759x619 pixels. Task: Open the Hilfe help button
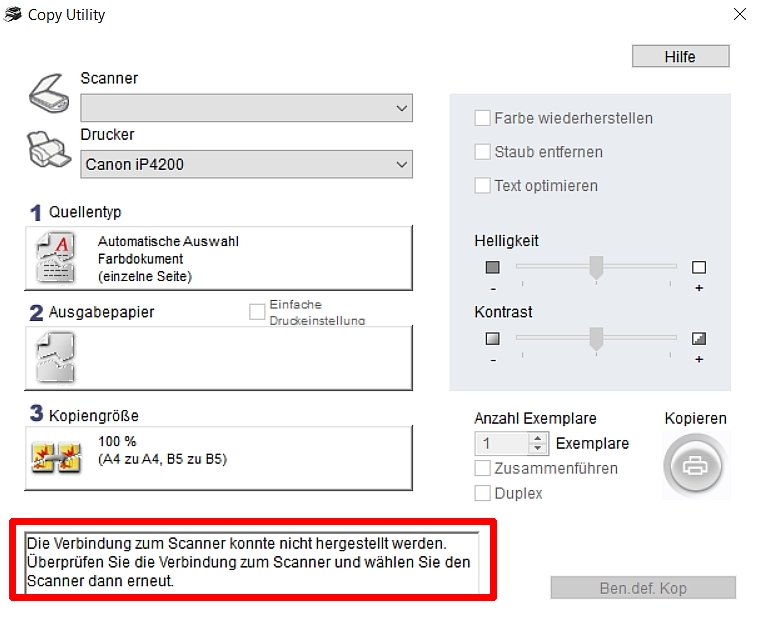(680, 57)
